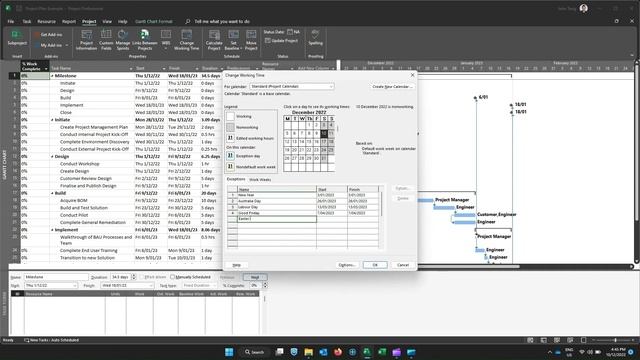Click Calculate Project
This screenshot has width=640, height=360.
point(214,40)
